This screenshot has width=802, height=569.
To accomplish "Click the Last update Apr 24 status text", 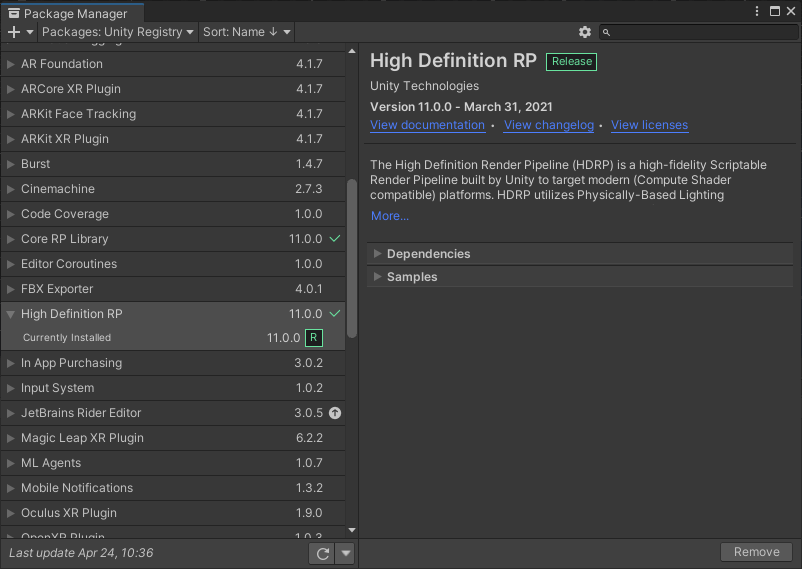I will (x=81, y=553).
